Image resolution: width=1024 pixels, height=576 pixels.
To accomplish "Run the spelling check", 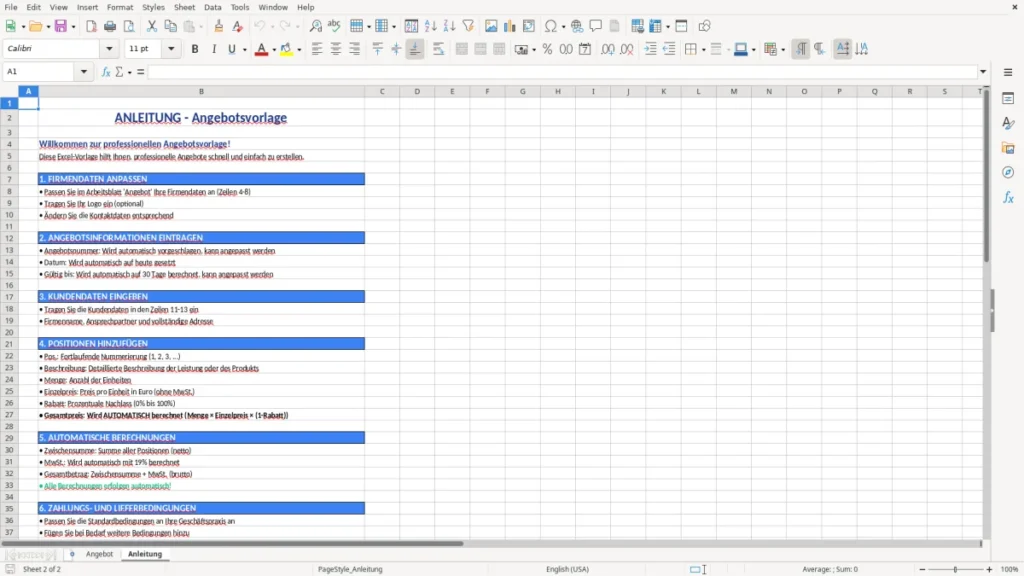I will 334,26.
